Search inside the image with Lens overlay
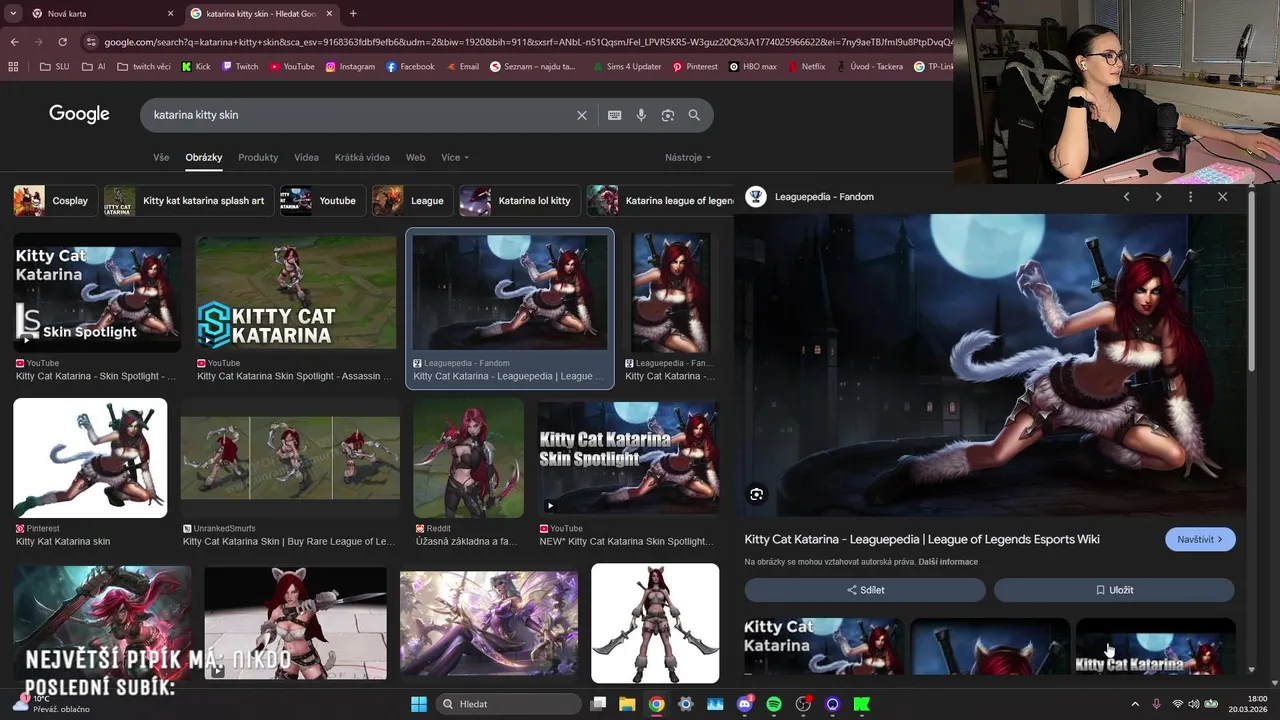This screenshot has width=1280, height=720. 757,494
